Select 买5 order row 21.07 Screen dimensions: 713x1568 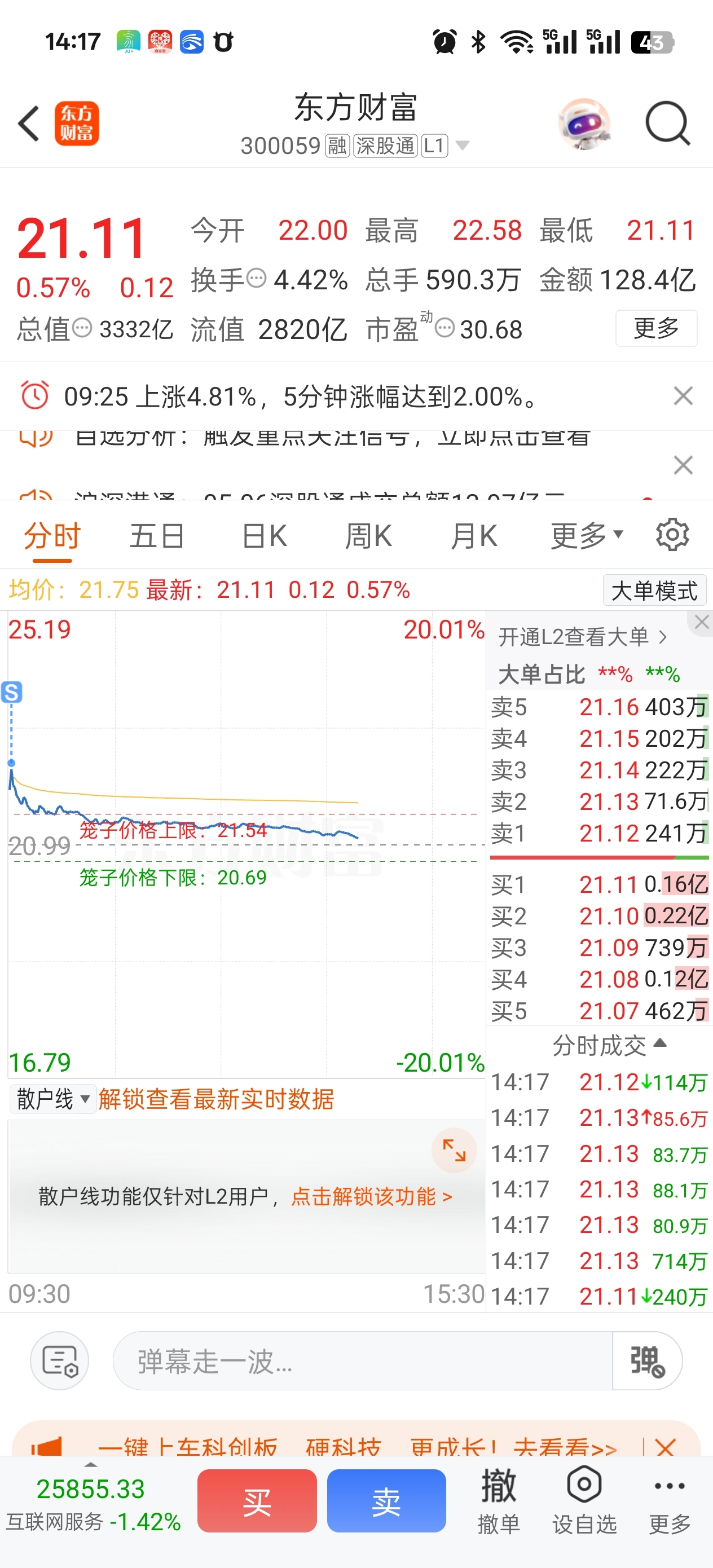600,1011
